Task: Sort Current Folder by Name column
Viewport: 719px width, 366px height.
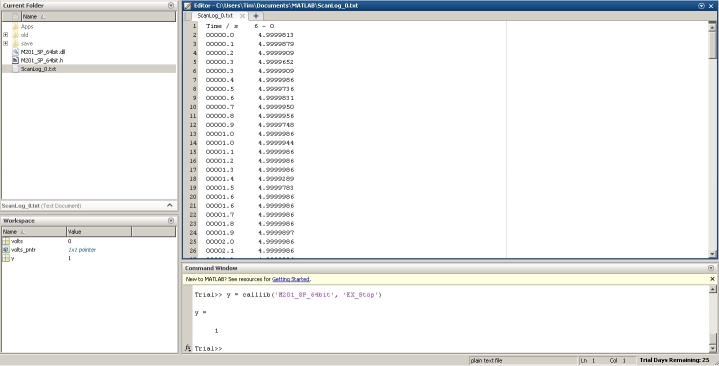Action: 98,17
